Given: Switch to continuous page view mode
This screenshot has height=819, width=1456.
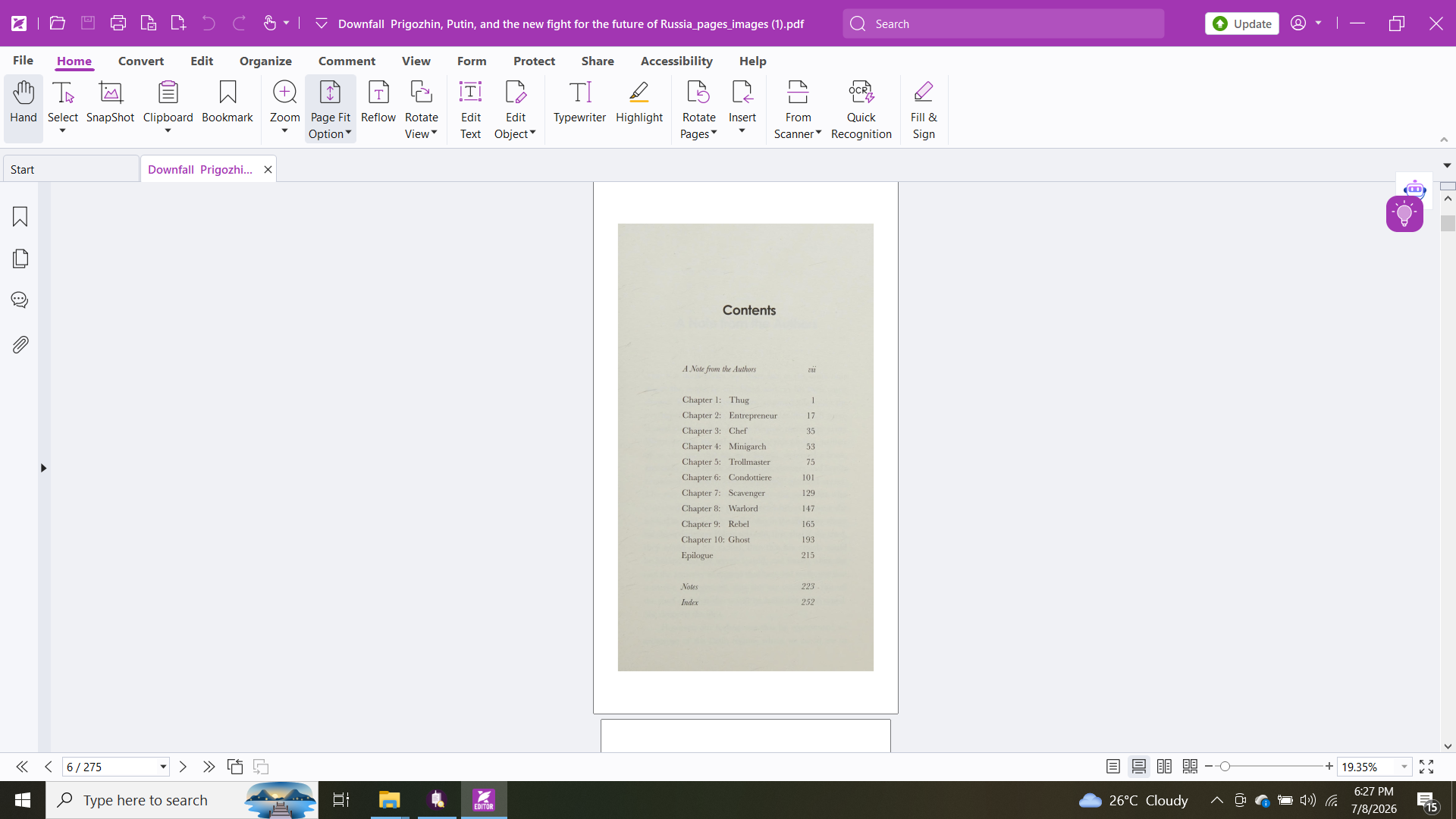Looking at the screenshot, I should tap(1139, 767).
